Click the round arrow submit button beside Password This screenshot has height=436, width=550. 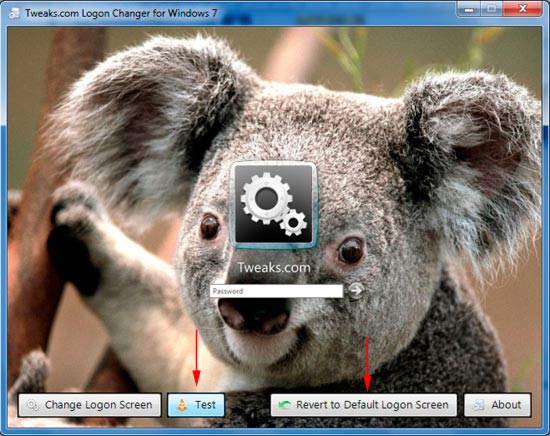pos(356,290)
